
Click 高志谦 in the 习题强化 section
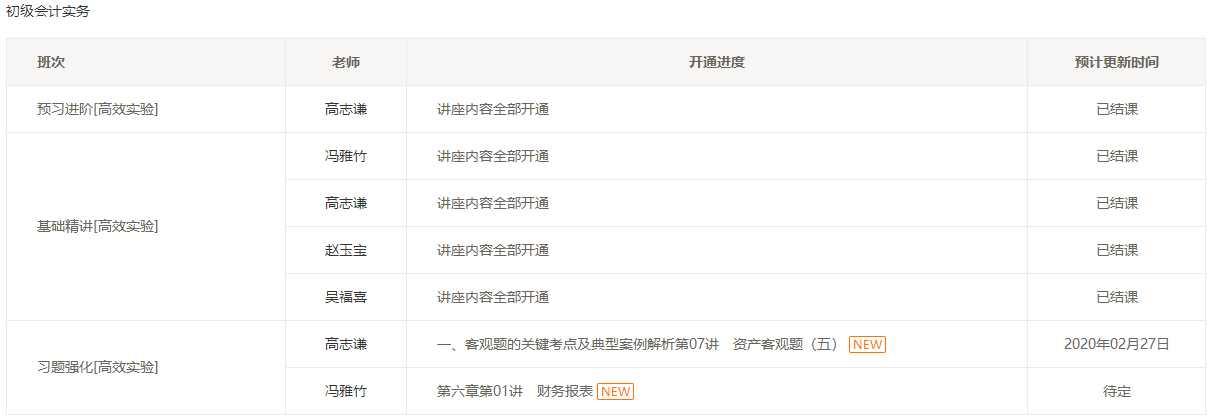346,344
